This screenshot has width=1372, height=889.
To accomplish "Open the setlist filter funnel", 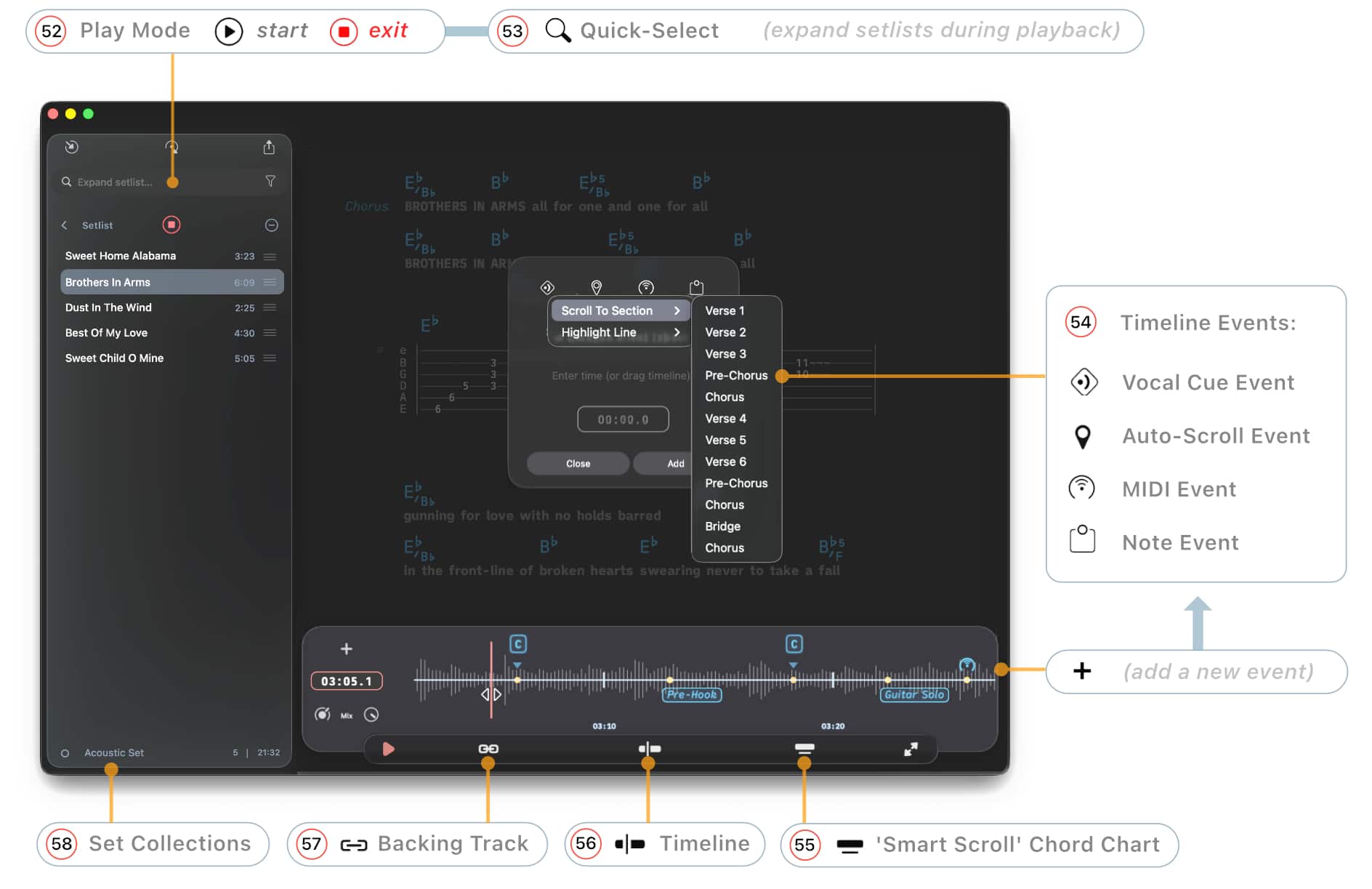I will pyautogui.click(x=270, y=181).
